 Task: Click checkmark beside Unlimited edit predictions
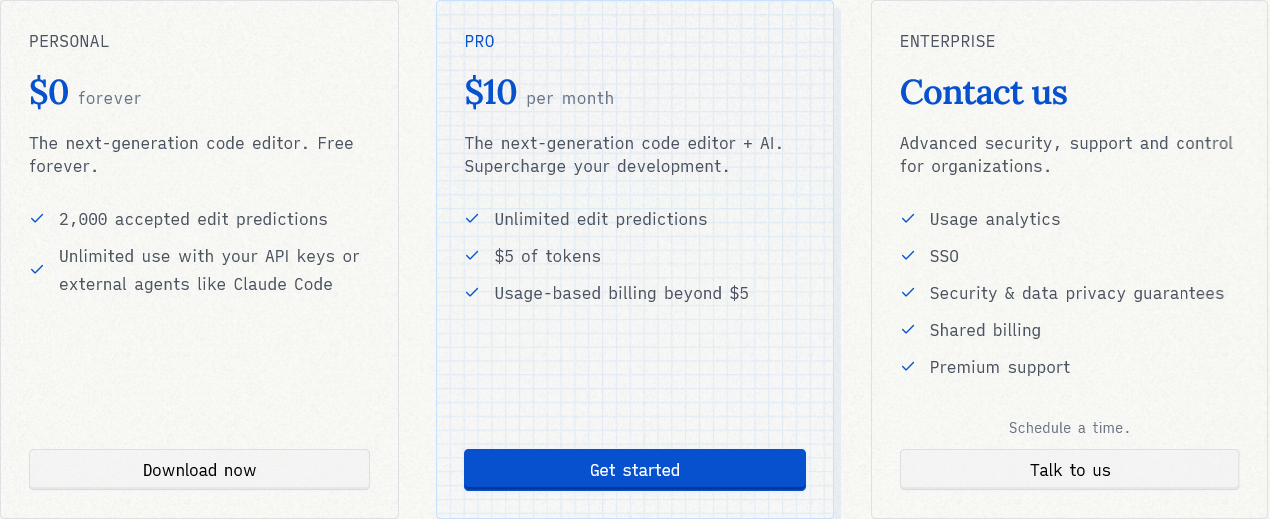click(472, 219)
